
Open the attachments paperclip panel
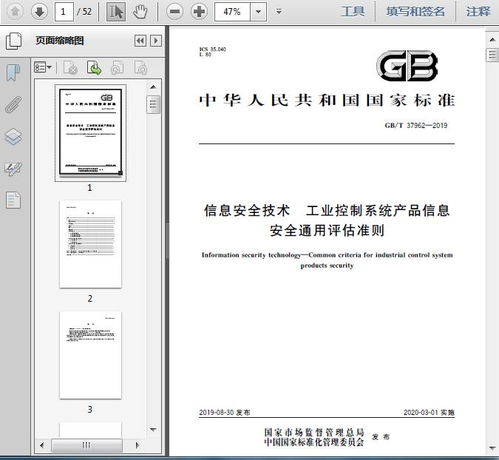(x=13, y=105)
